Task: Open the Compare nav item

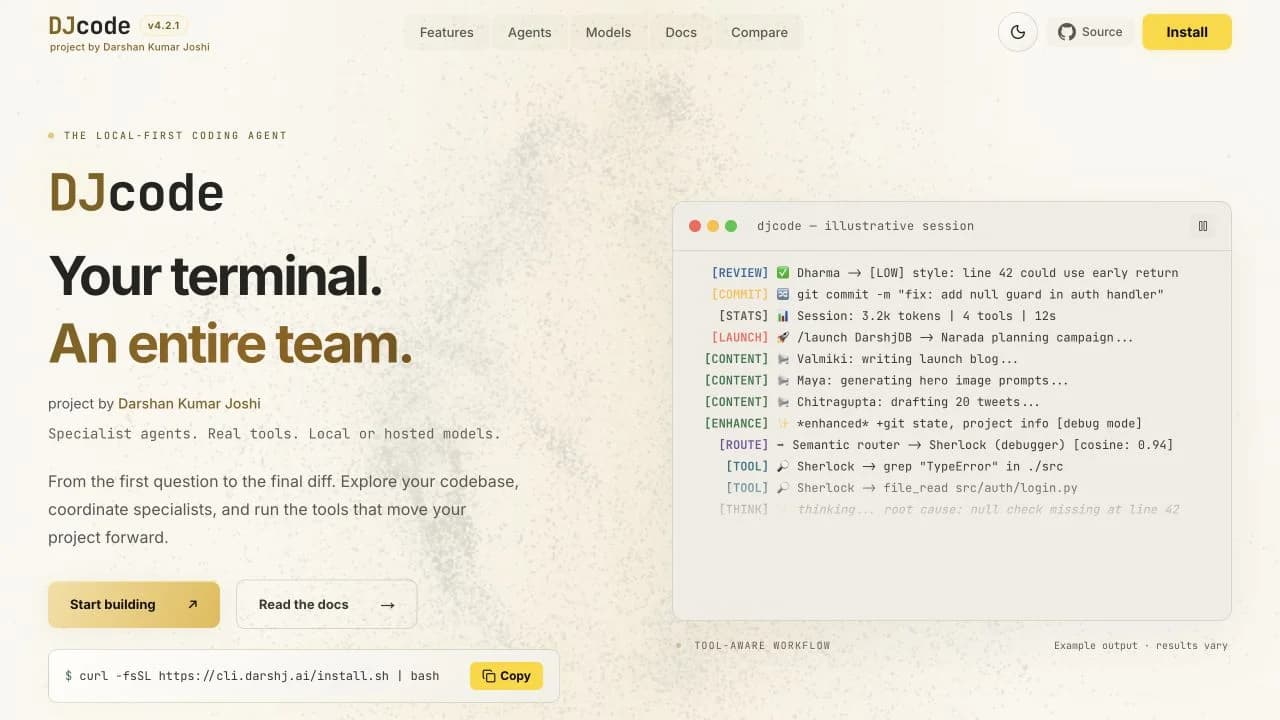Action: [759, 32]
